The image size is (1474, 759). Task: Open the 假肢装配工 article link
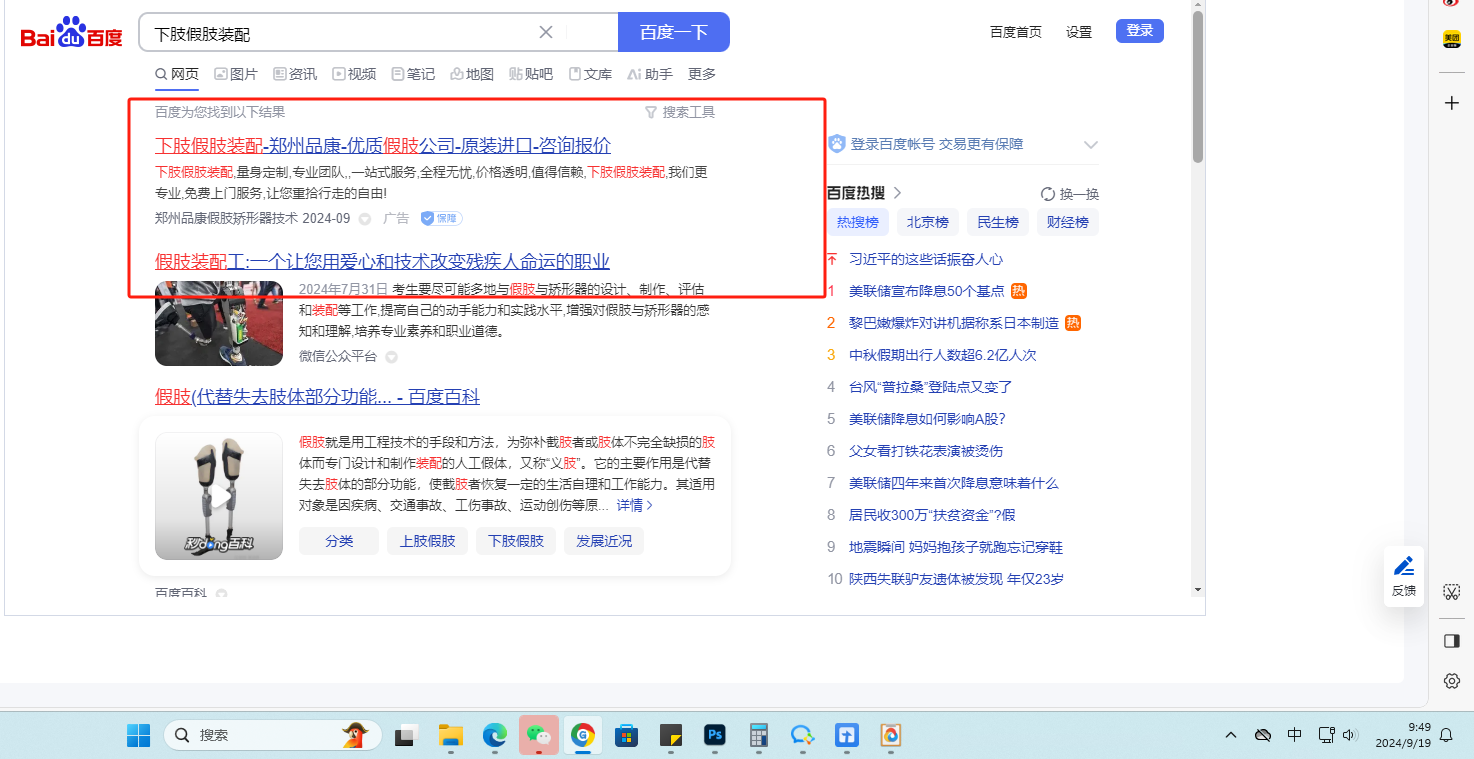coord(382,262)
